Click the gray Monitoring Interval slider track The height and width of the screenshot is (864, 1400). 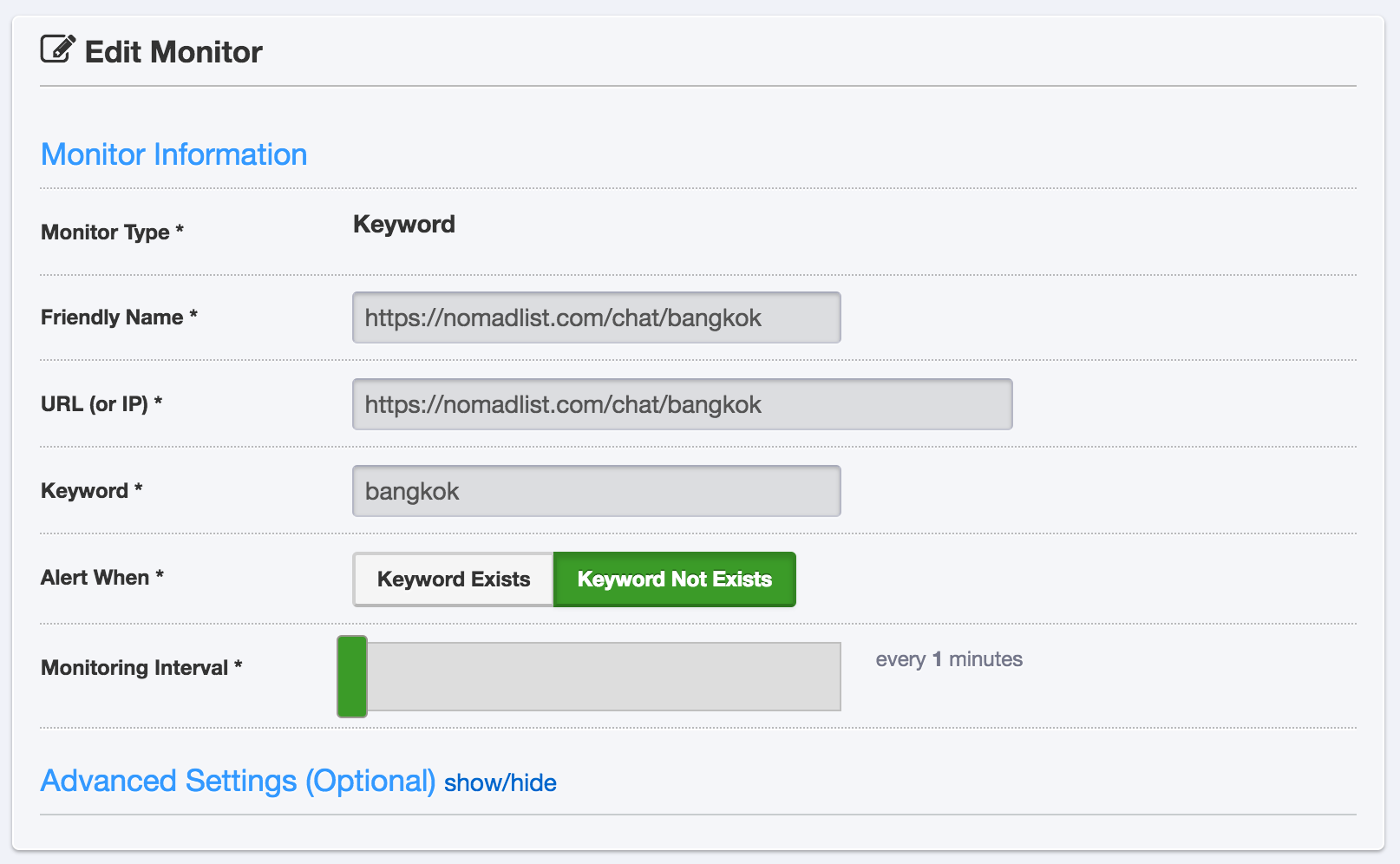tap(604, 677)
